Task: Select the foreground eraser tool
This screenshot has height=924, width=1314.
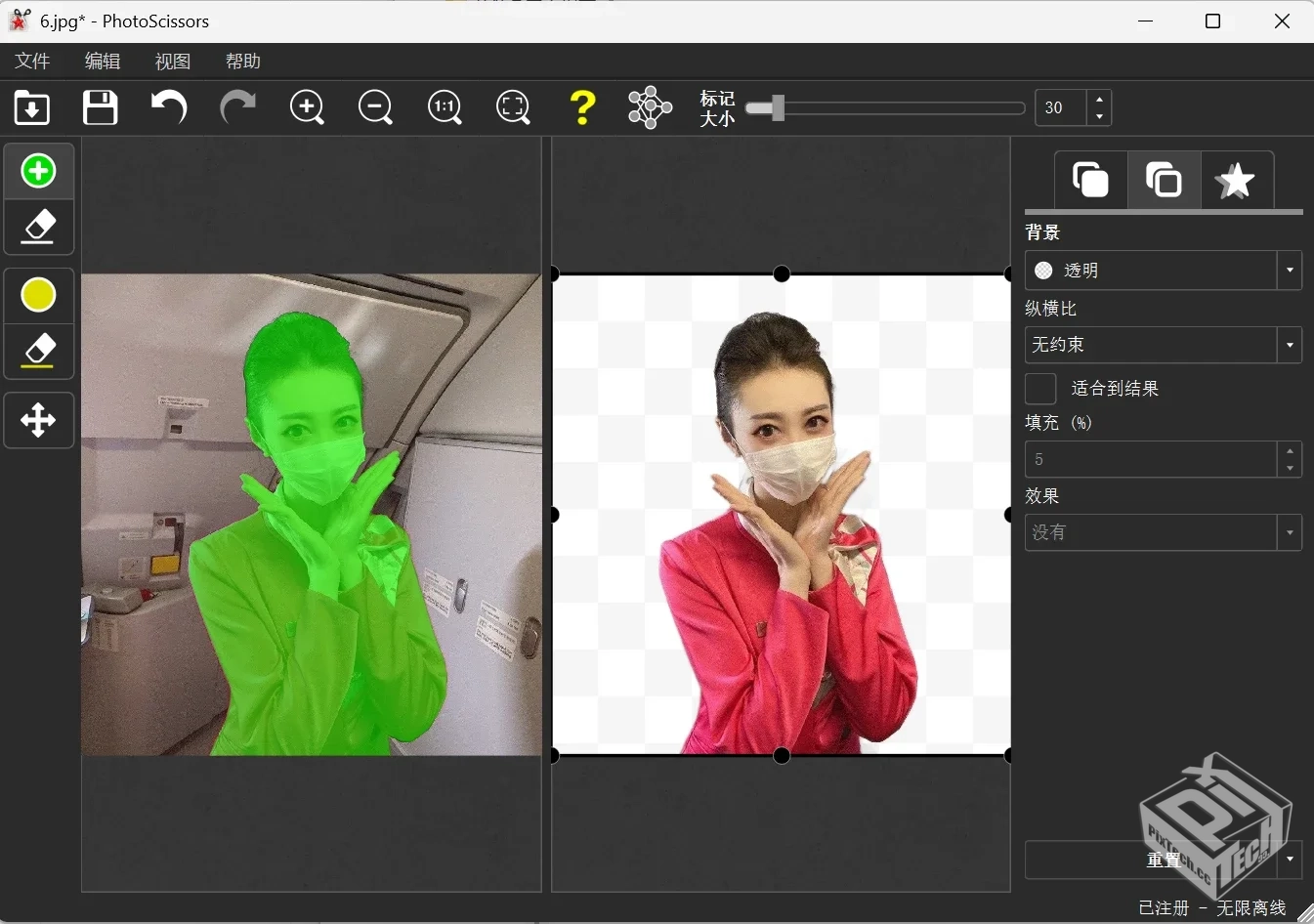Action: click(x=38, y=227)
